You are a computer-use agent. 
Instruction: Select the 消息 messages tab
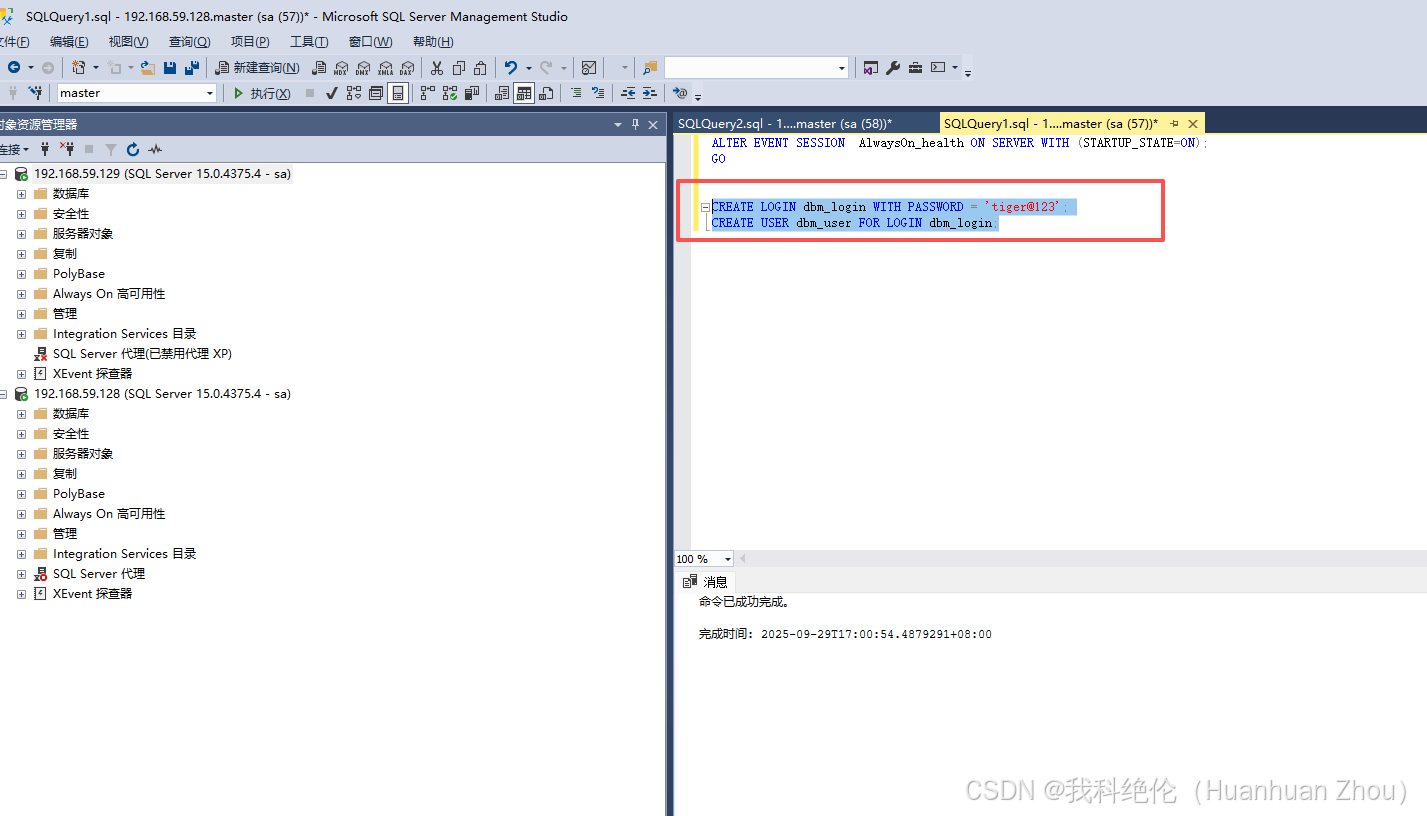716,582
